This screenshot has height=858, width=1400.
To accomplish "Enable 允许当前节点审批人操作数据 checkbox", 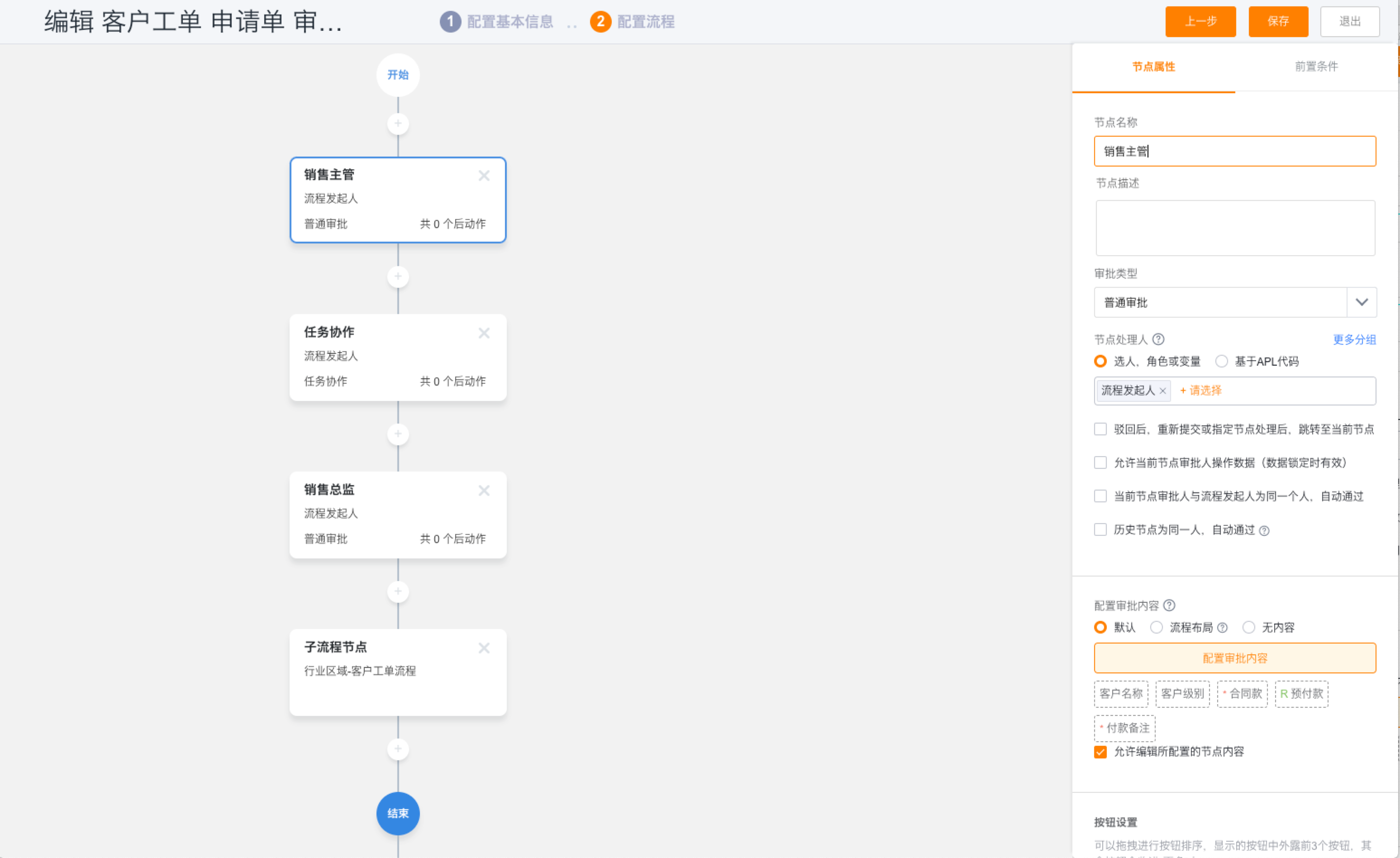I will (x=1100, y=462).
